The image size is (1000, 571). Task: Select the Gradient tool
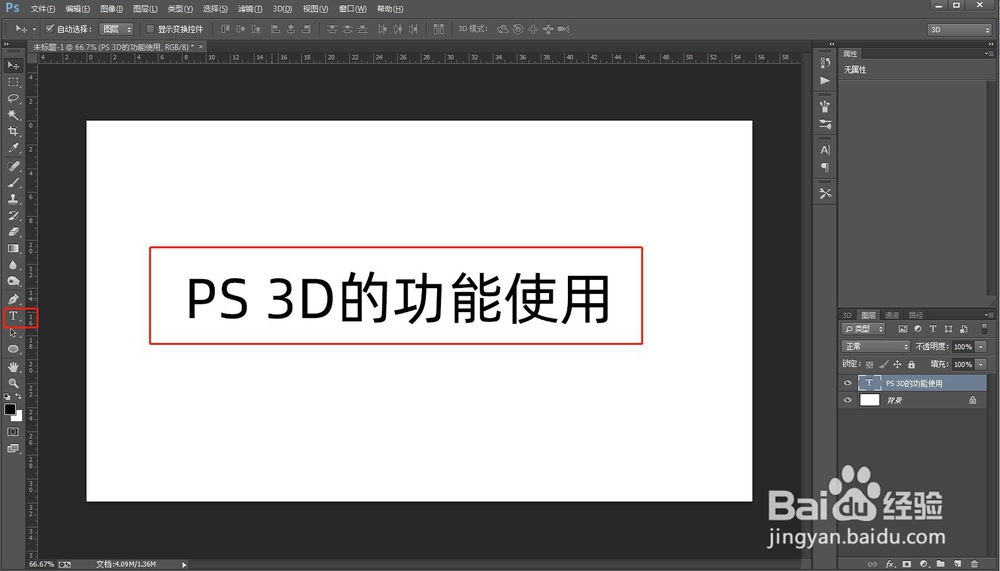(13, 249)
